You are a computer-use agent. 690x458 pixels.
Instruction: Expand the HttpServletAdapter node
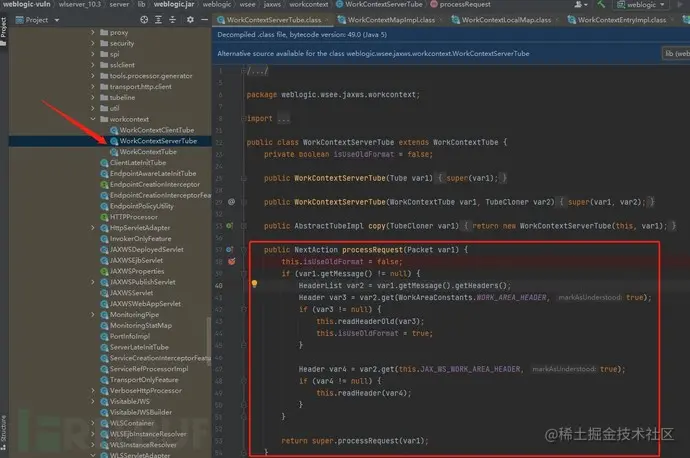tap(92, 227)
